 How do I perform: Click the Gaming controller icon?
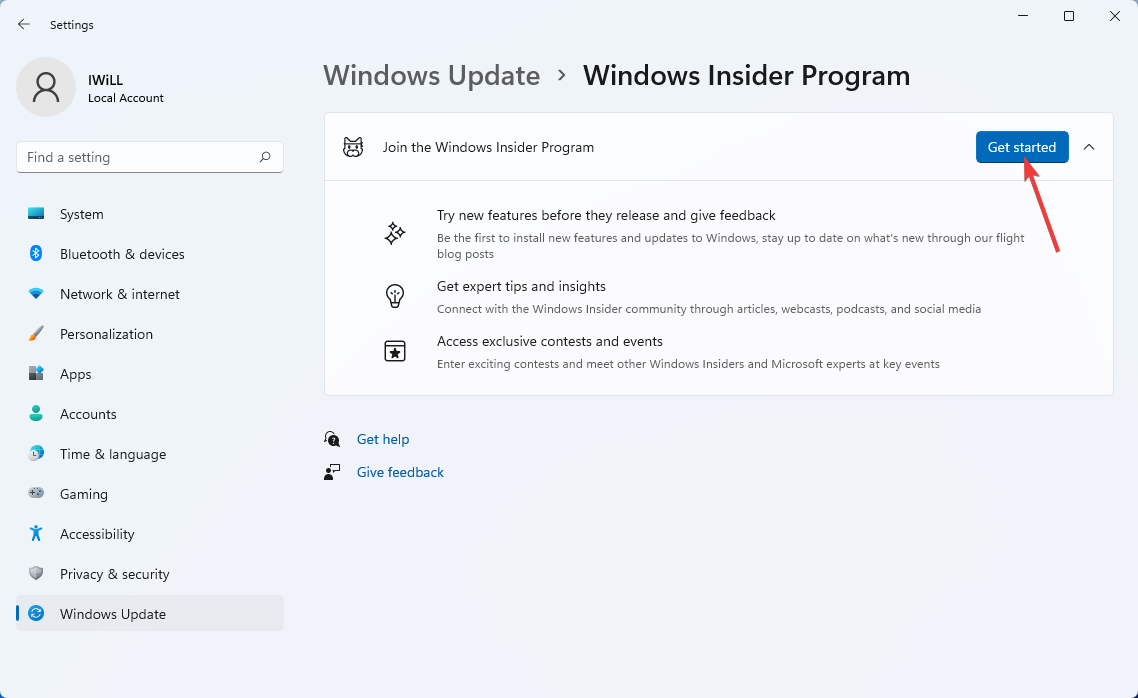point(36,493)
